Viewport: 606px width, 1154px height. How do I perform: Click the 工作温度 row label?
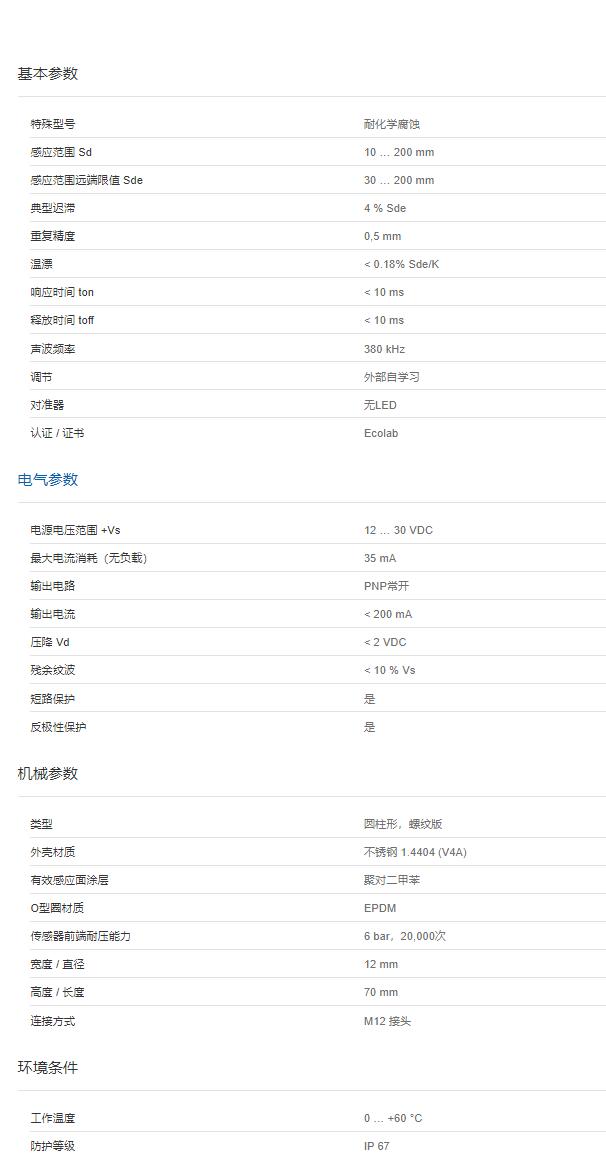tap(52, 1118)
